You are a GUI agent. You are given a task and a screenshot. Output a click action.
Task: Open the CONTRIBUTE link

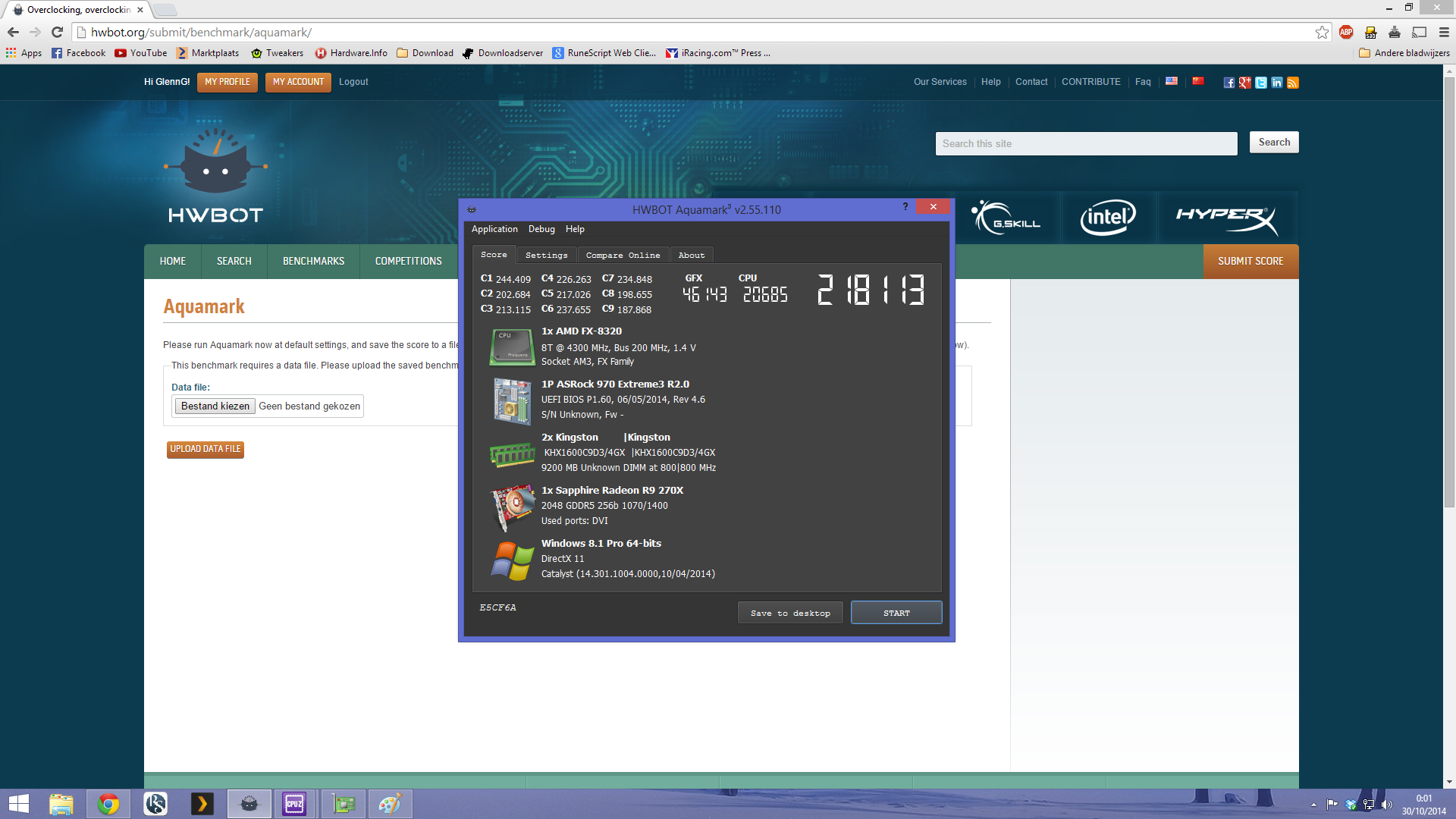(1091, 82)
